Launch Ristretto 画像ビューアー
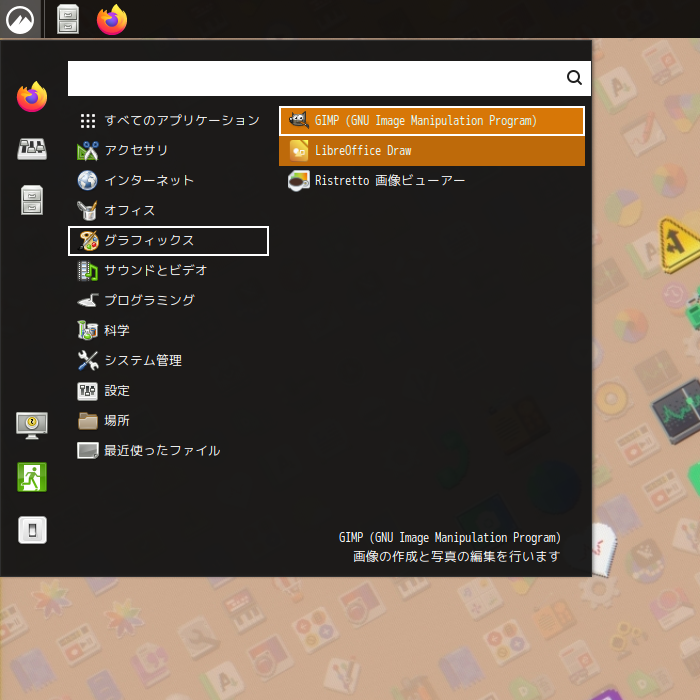 coord(432,181)
